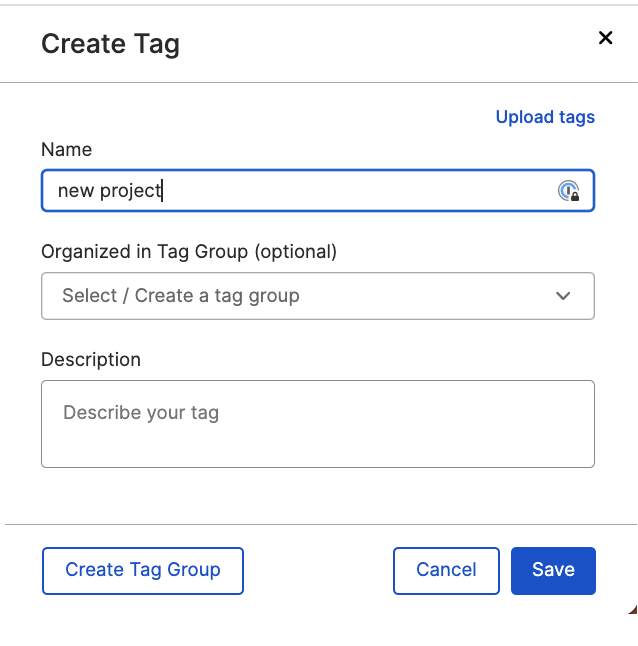Click the Organized in Tag Group label
The width and height of the screenshot is (638, 646).
click(189, 252)
